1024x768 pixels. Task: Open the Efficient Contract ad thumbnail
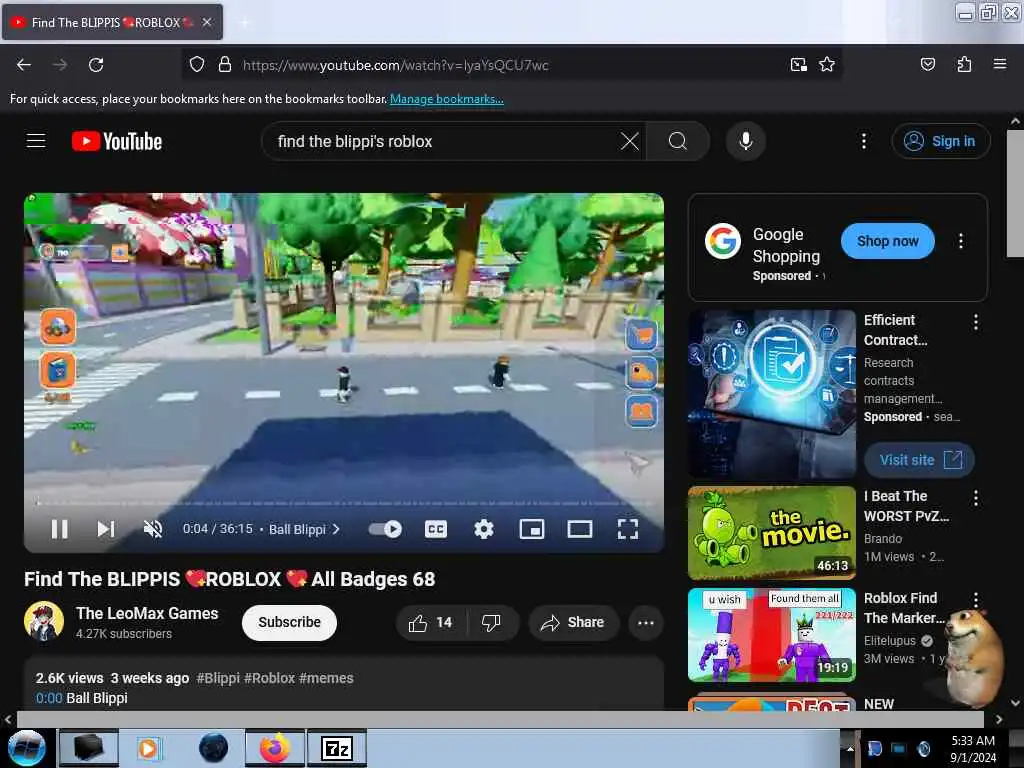[x=772, y=394]
